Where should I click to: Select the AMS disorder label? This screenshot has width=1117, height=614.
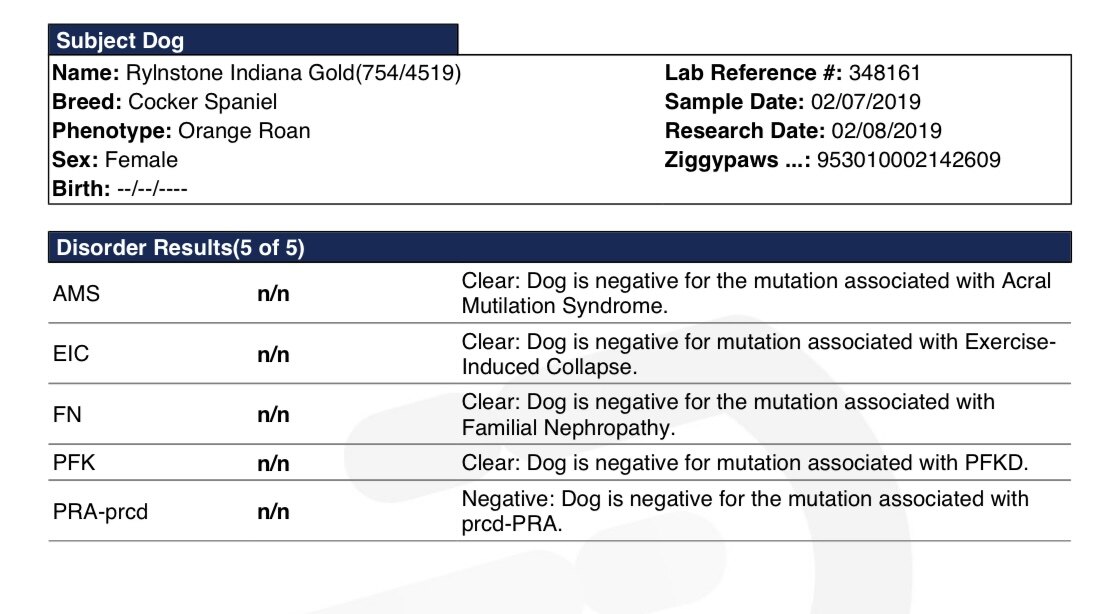point(77,294)
